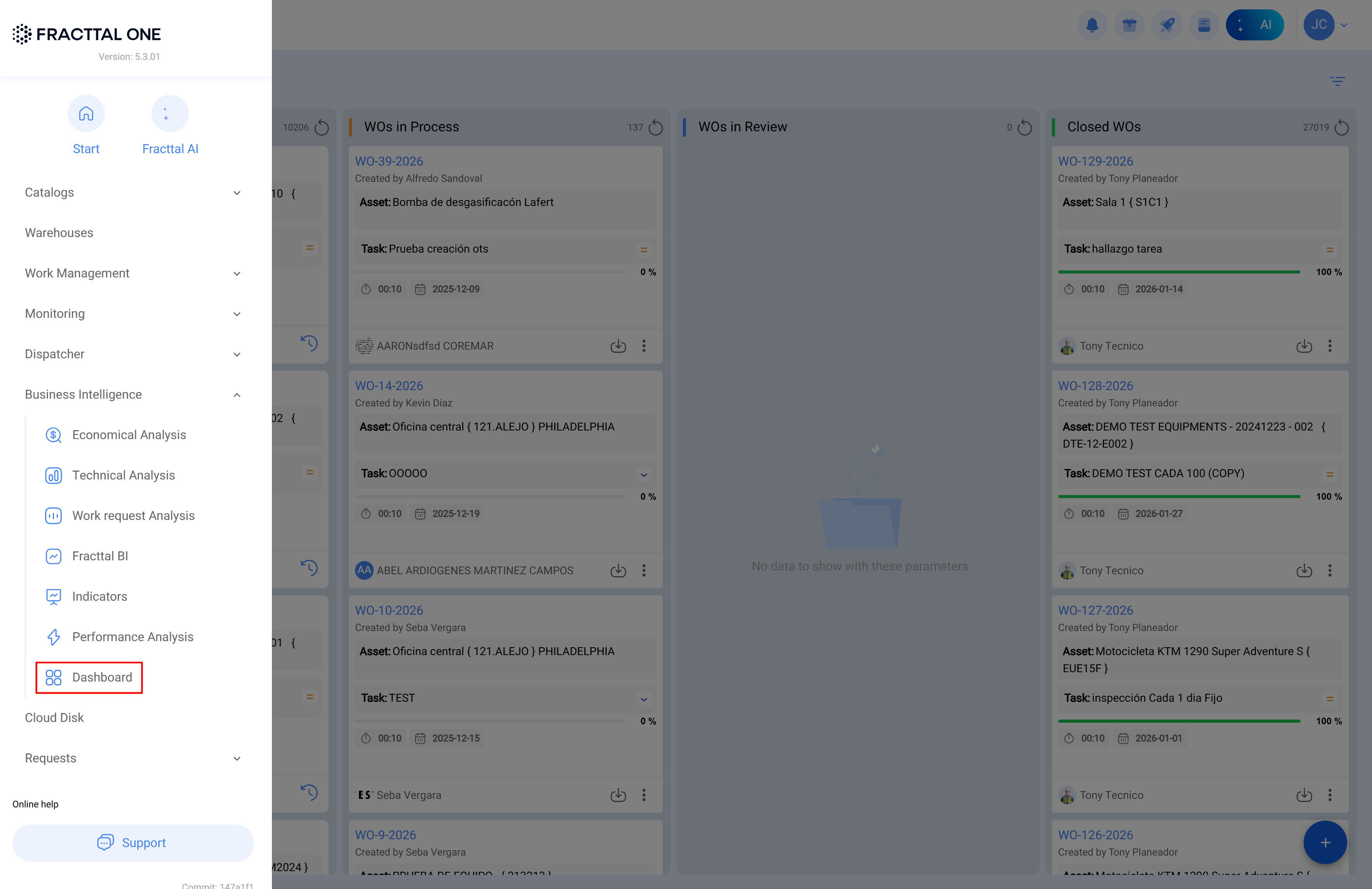The height and width of the screenshot is (889, 1372).
Task: Open three-dot menu for WO-129-2026
Action: coord(1330,346)
